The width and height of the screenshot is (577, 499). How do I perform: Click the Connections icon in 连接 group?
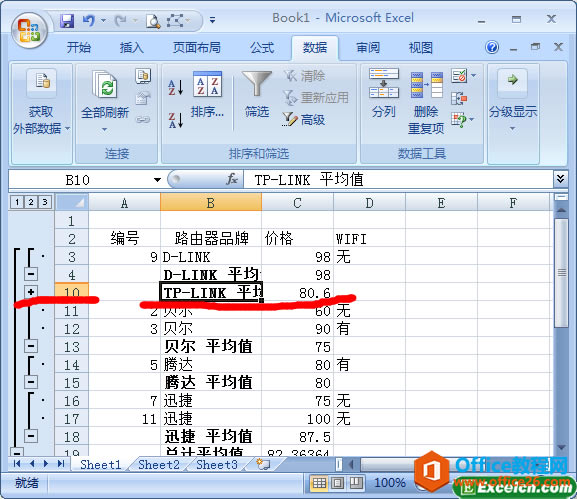pos(143,76)
